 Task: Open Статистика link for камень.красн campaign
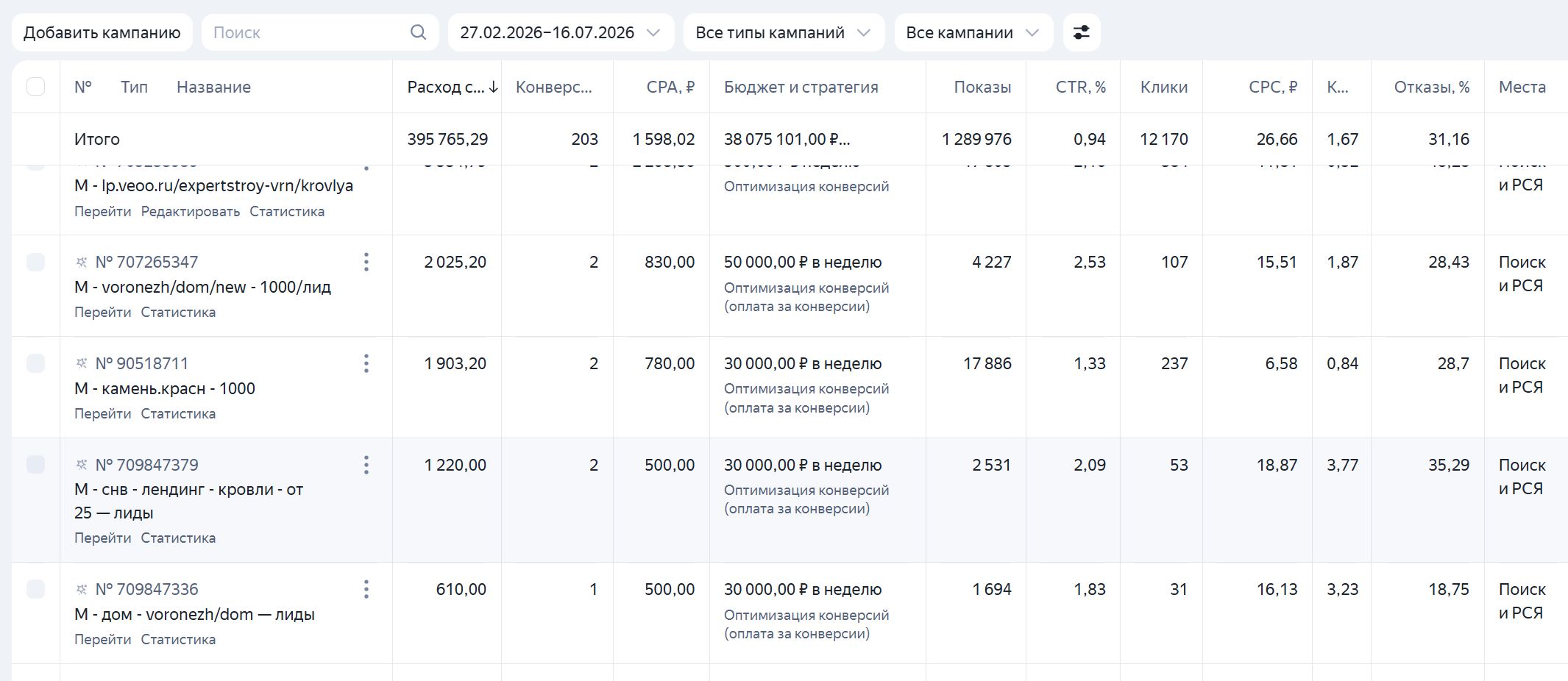pos(178,414)
